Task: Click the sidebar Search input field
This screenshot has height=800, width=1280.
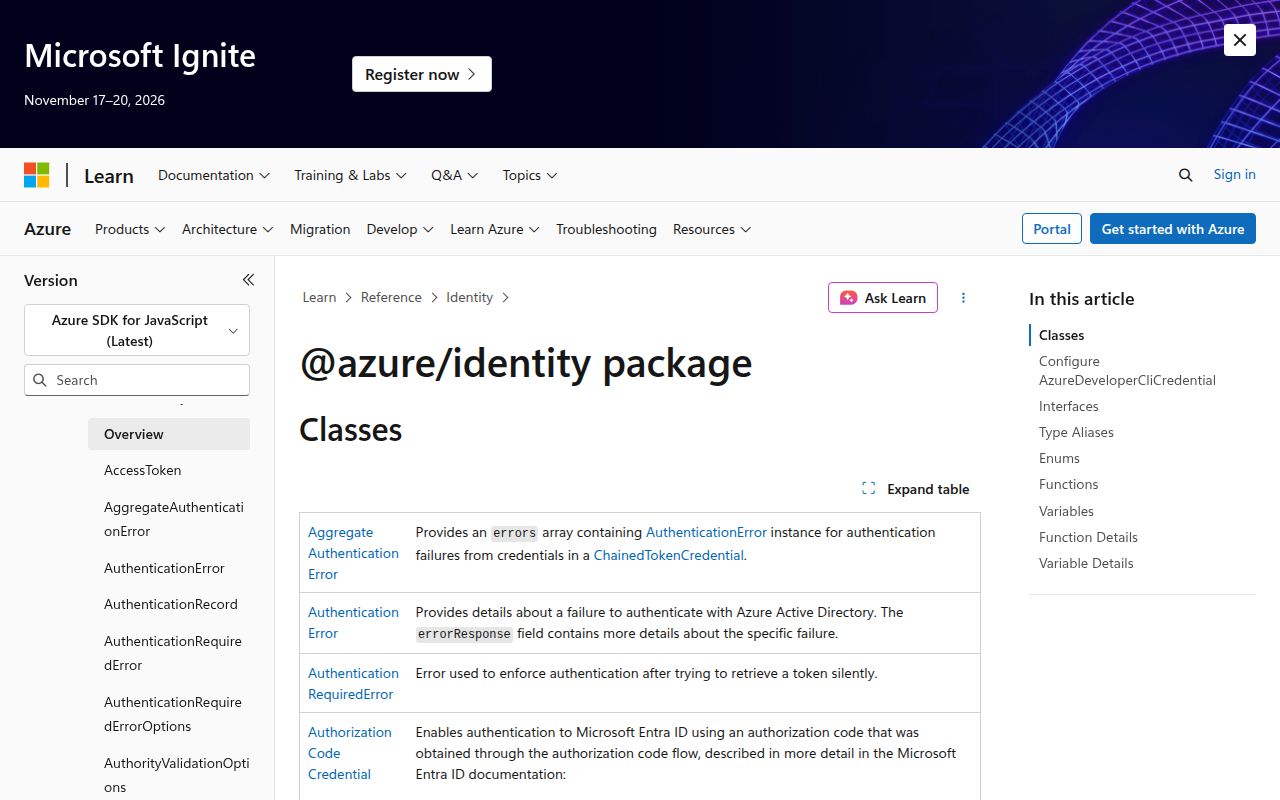Action: (137, 380)
